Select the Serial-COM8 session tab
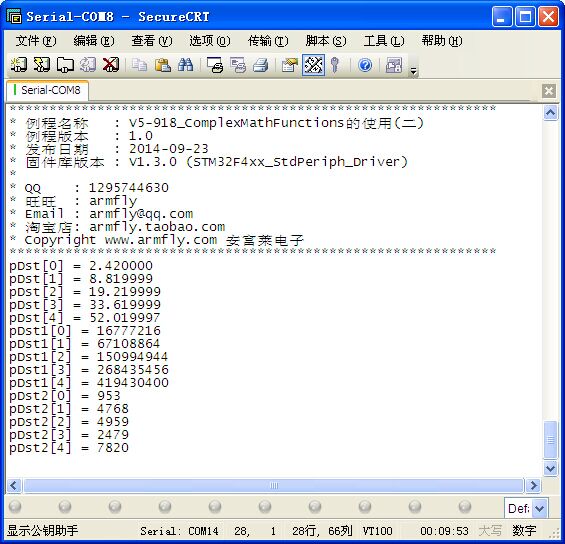The image size is (565, 544). (x=48, y=90)
